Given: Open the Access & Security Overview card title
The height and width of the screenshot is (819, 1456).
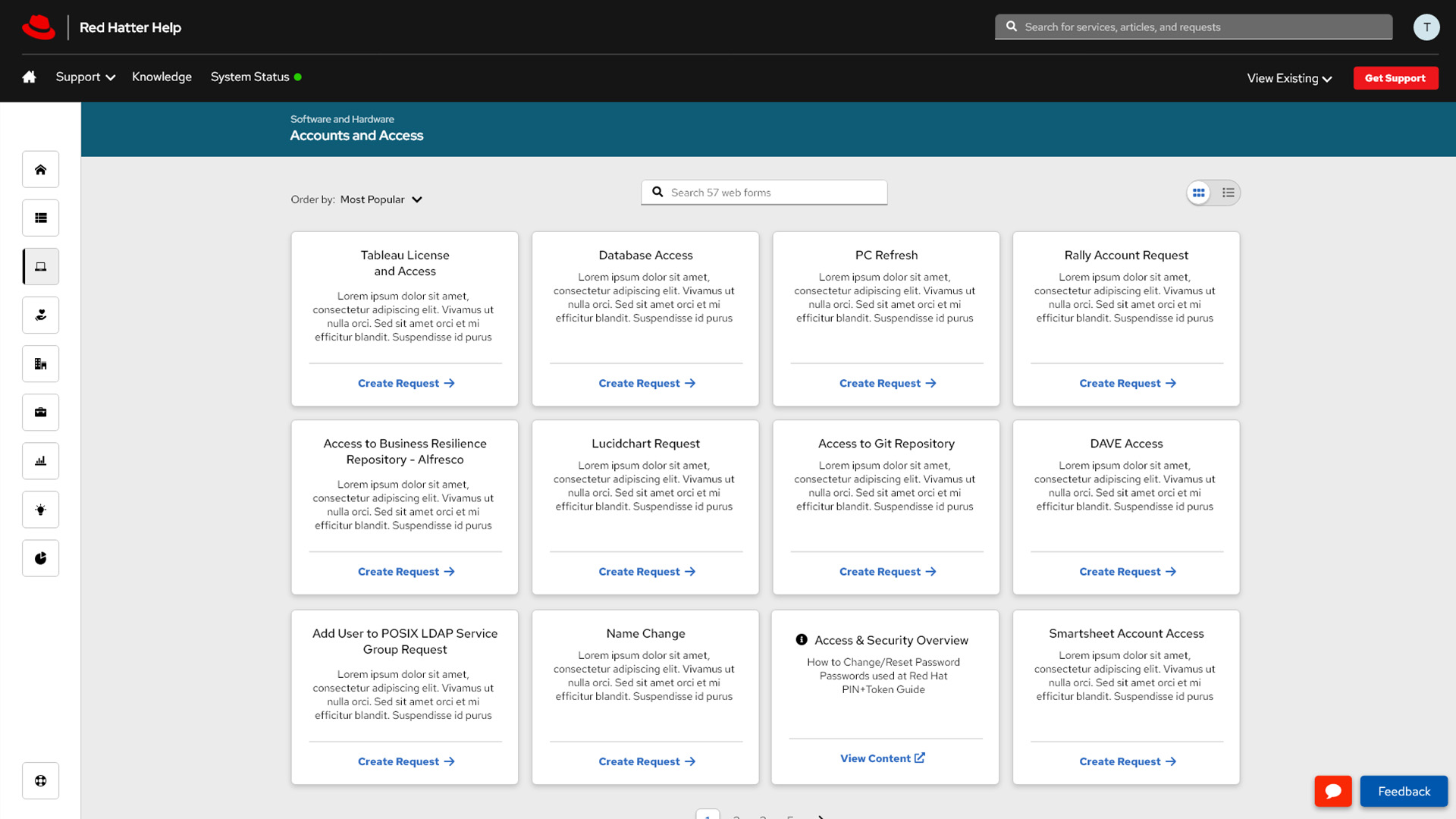Looking at the screenshot, I should tap(891, 640).
